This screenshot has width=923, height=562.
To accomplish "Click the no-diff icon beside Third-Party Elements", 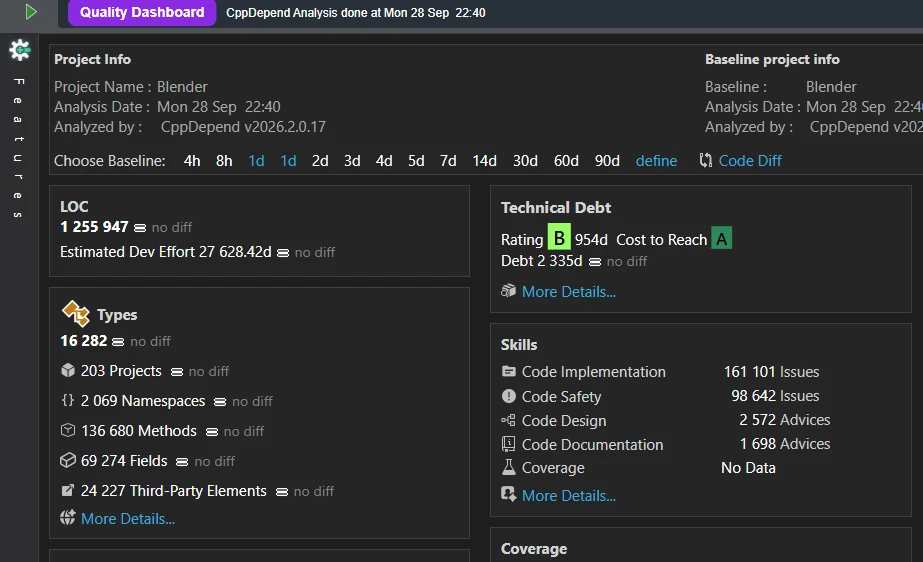I will (282, 492).
